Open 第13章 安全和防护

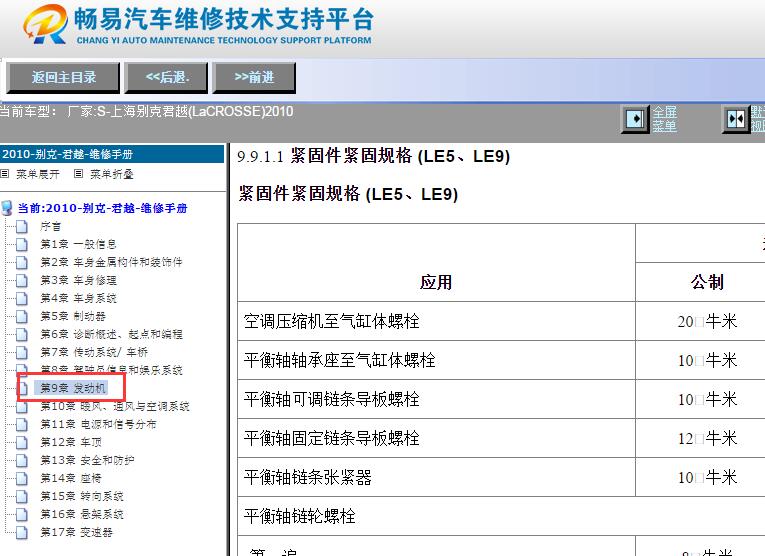coord(87,460)
